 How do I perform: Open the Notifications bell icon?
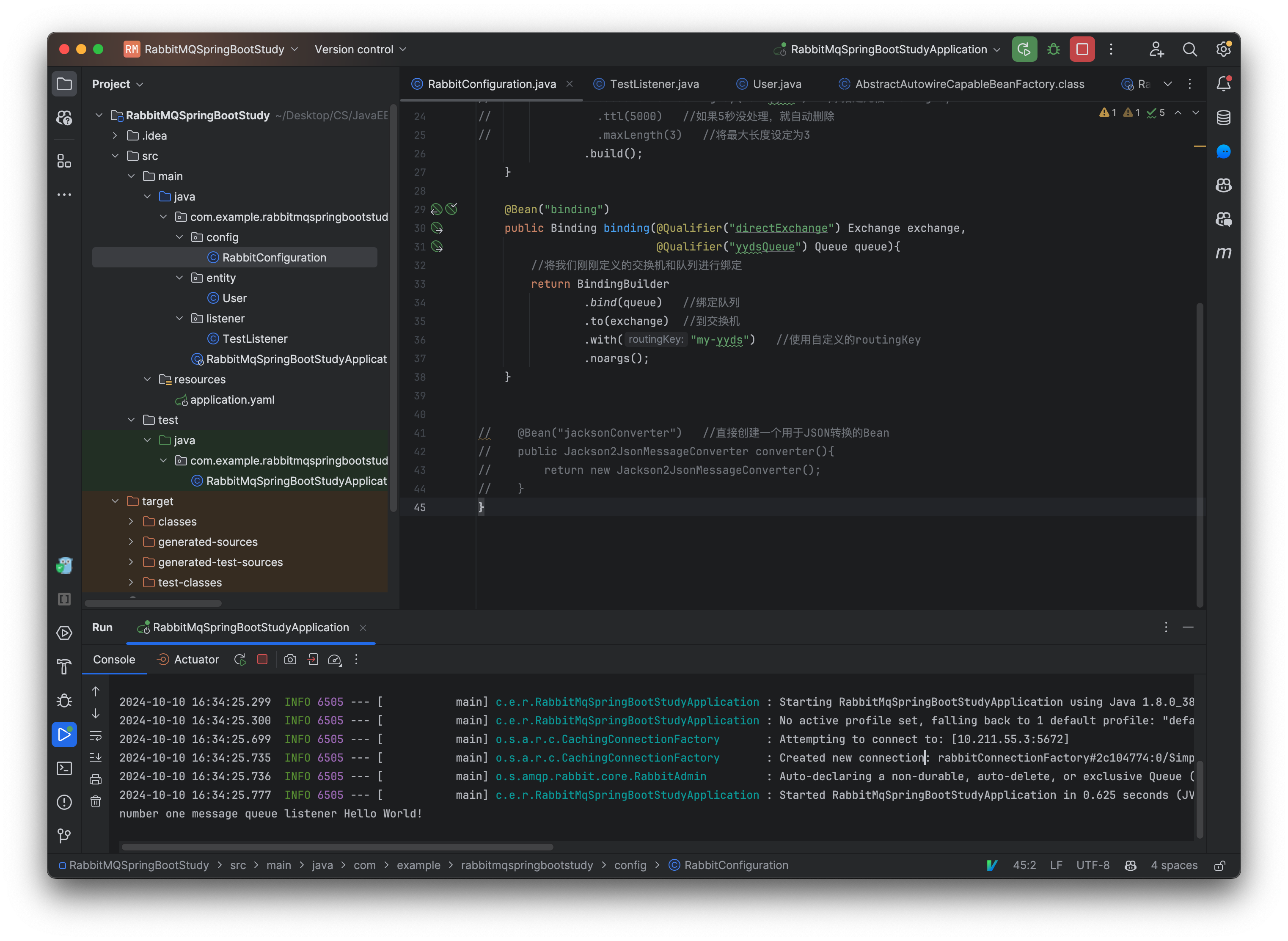click(x=1223, y=84)
